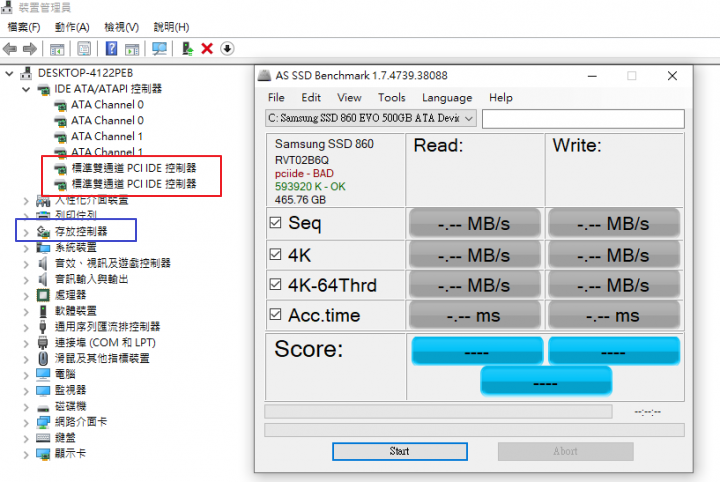Viewport: 720px width, 482px height.
Task: Click the speaker icon beside 音效、視訊及遊戲控制器
Action: coord(43,263)
